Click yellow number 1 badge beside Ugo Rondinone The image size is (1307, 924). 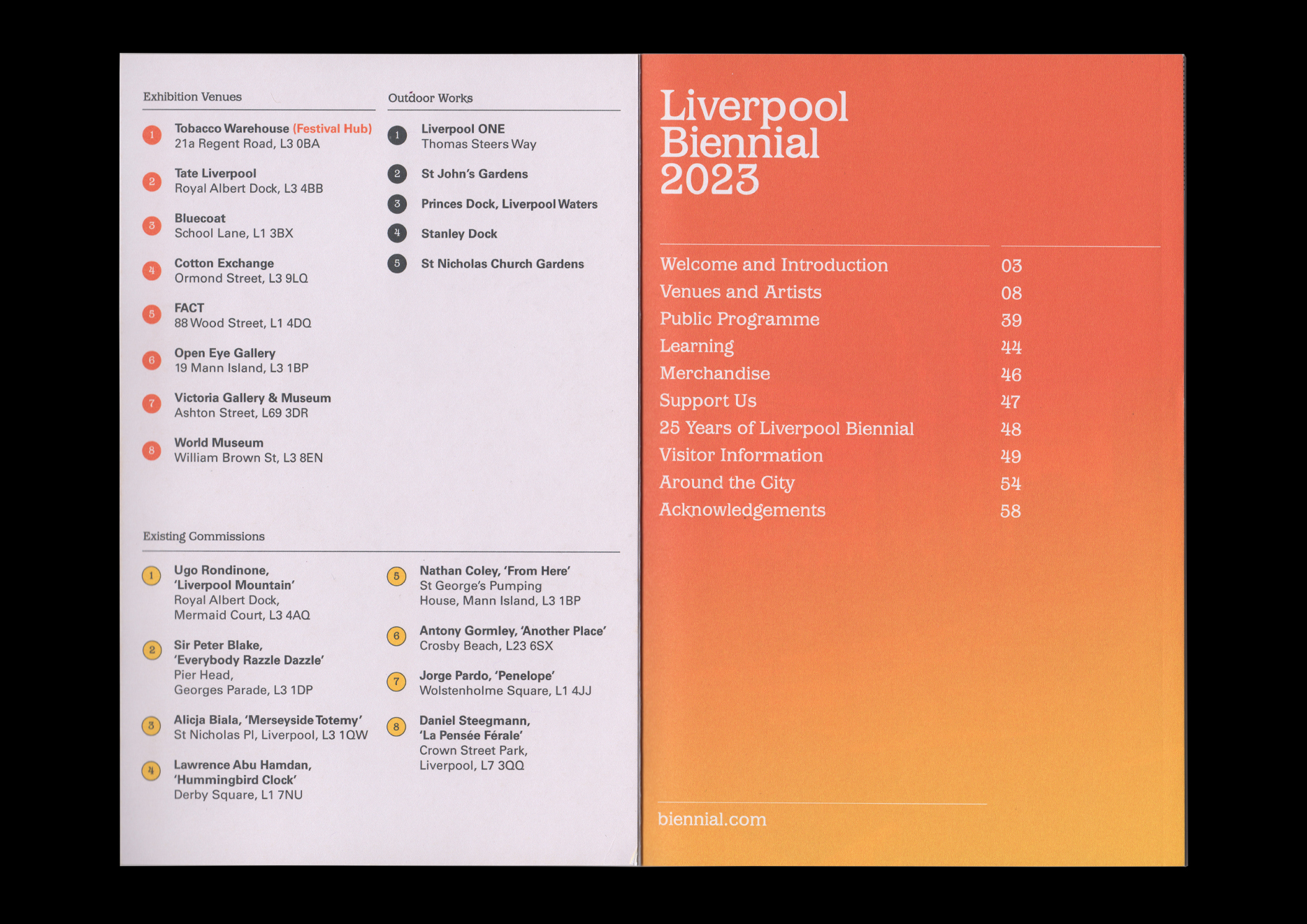pyautogui.click(x=151, y=576)
